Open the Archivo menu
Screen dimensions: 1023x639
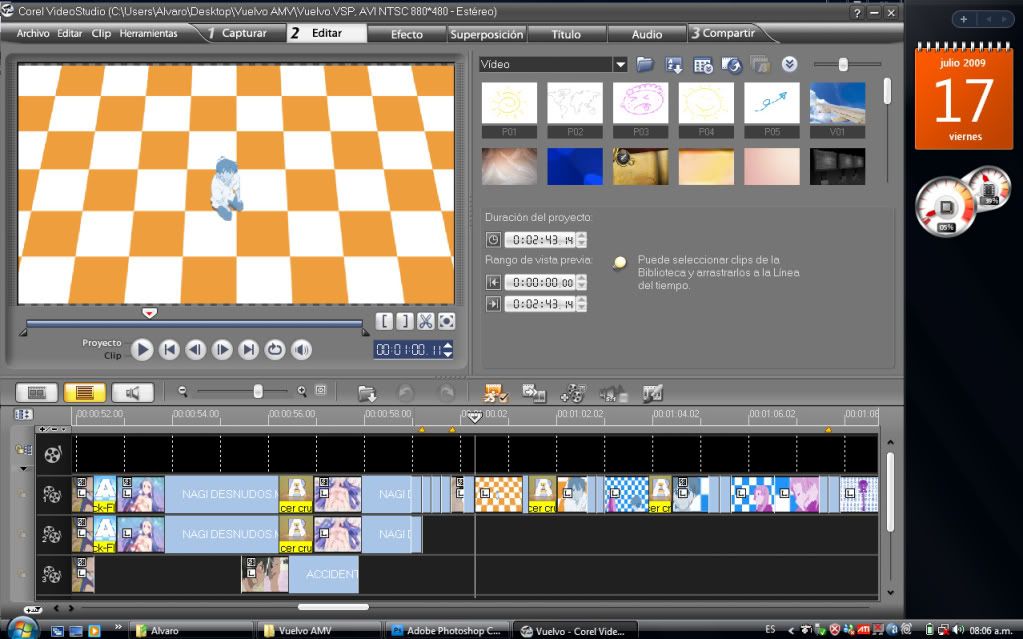click(x=33, y=33)
